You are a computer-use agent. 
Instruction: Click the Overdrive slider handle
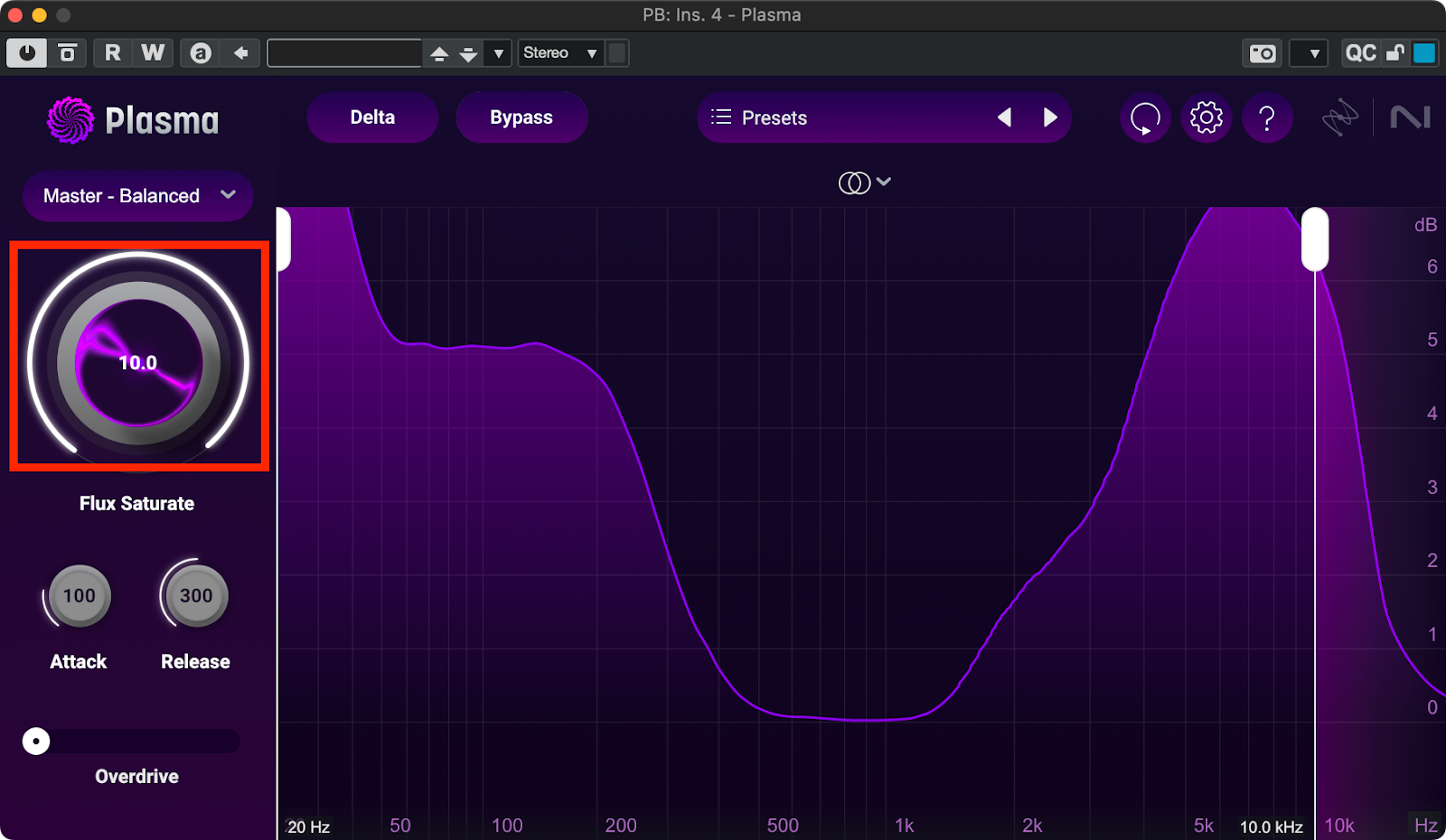tap(36, 742)
